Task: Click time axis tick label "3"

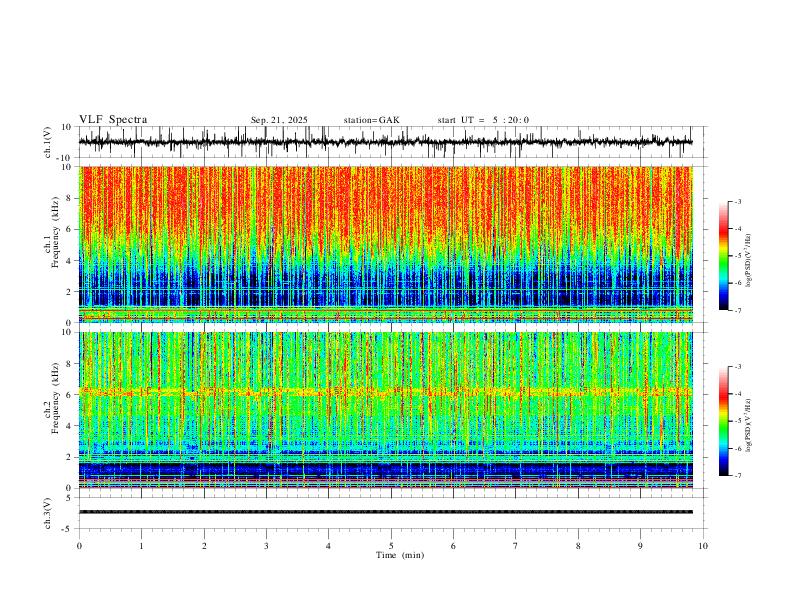Action: 266,546
